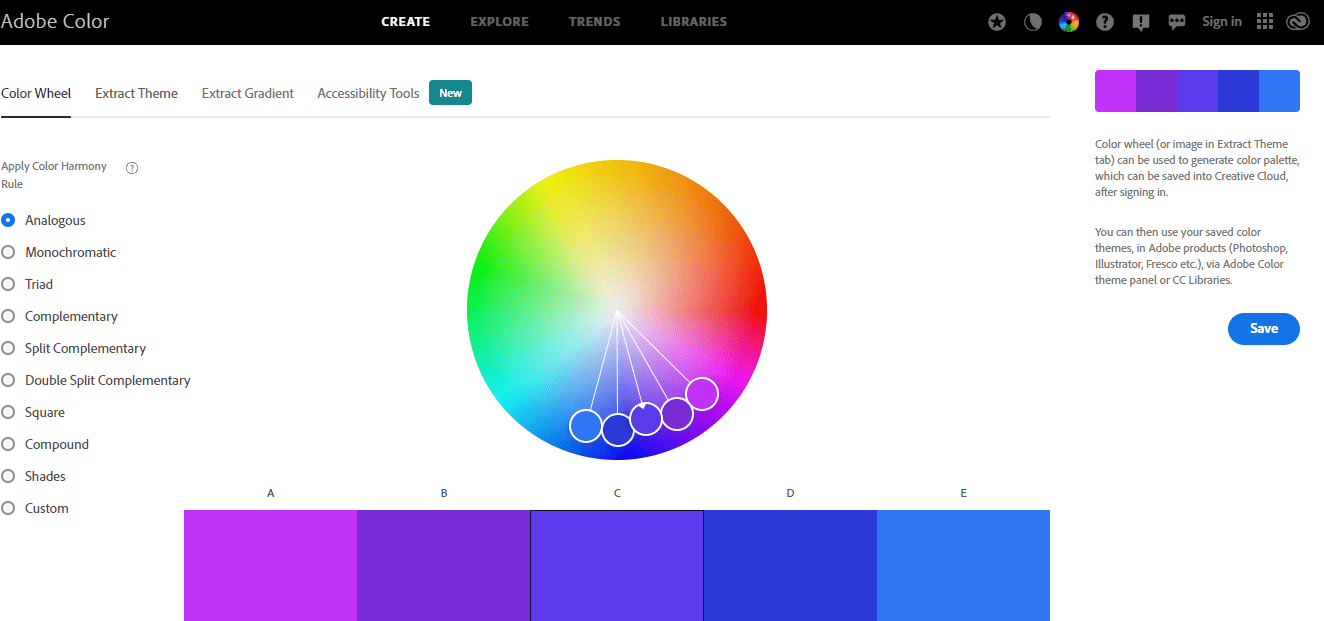Click the magenta color in the theme preview strip
Viewport: 1324px width, 621px height.
click(x=1115, y=91)
